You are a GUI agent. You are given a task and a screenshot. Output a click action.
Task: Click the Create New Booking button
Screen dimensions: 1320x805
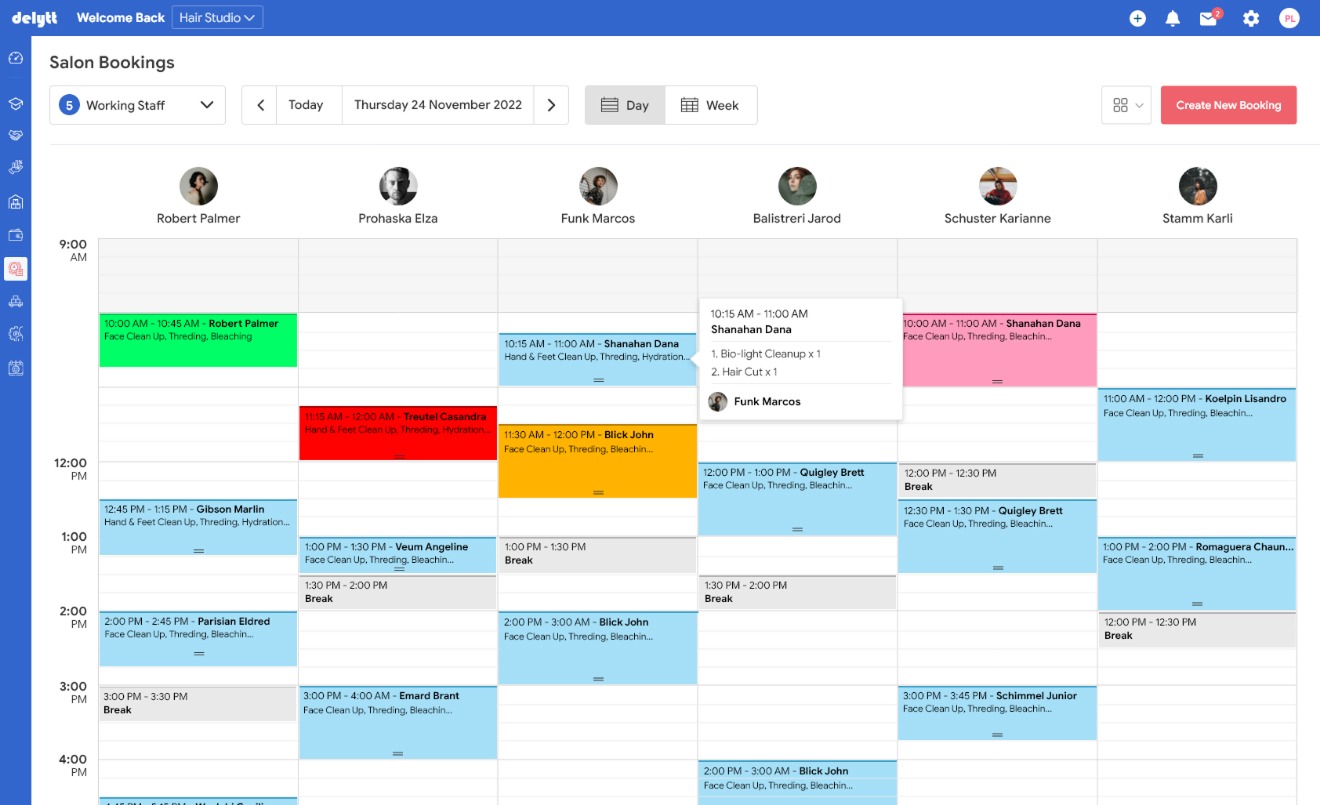pyautogui.click(x=1228, y=105)
